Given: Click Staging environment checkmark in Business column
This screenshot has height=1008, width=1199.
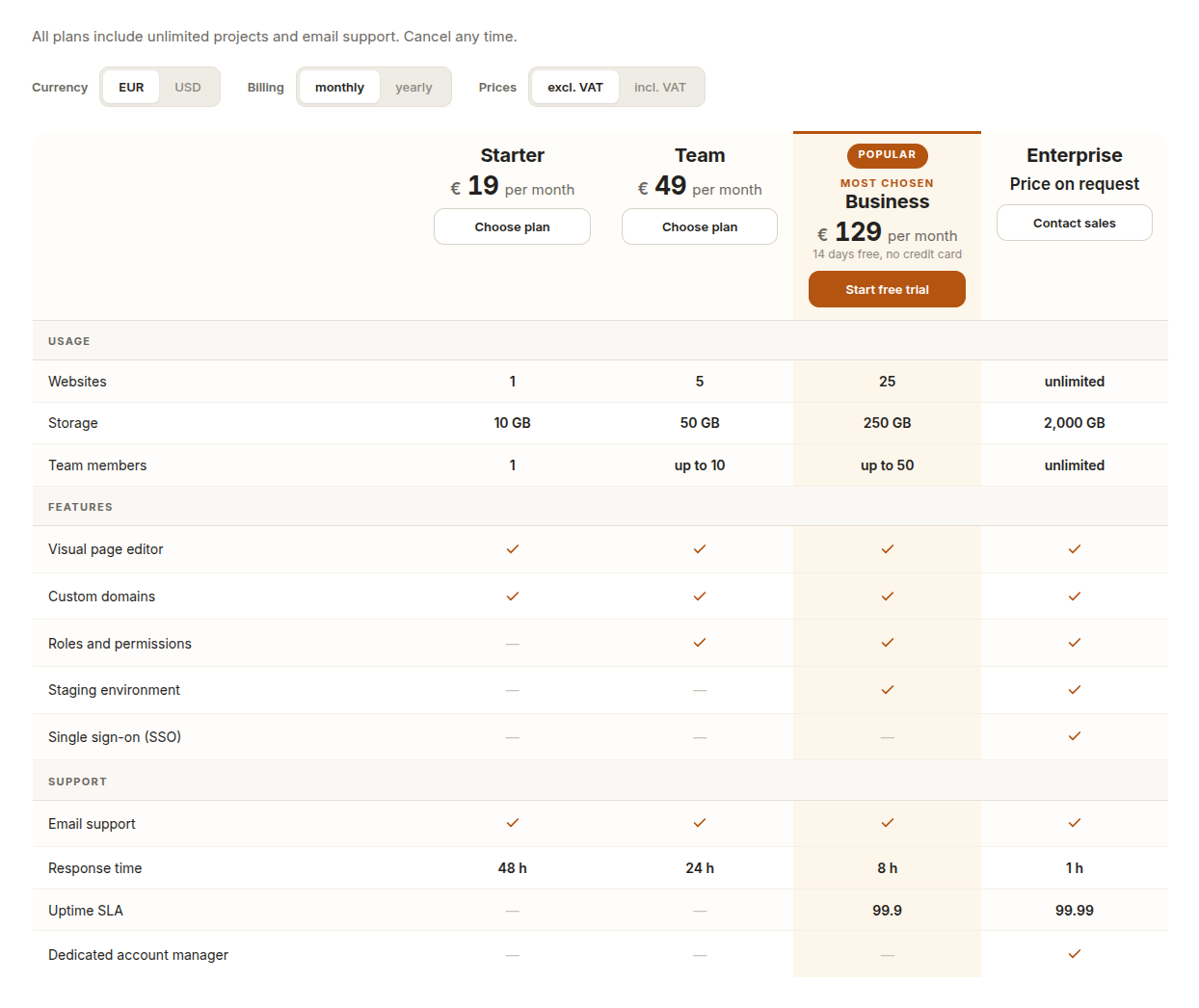Looking at the screenshot, I should click(x=888, y=690).
